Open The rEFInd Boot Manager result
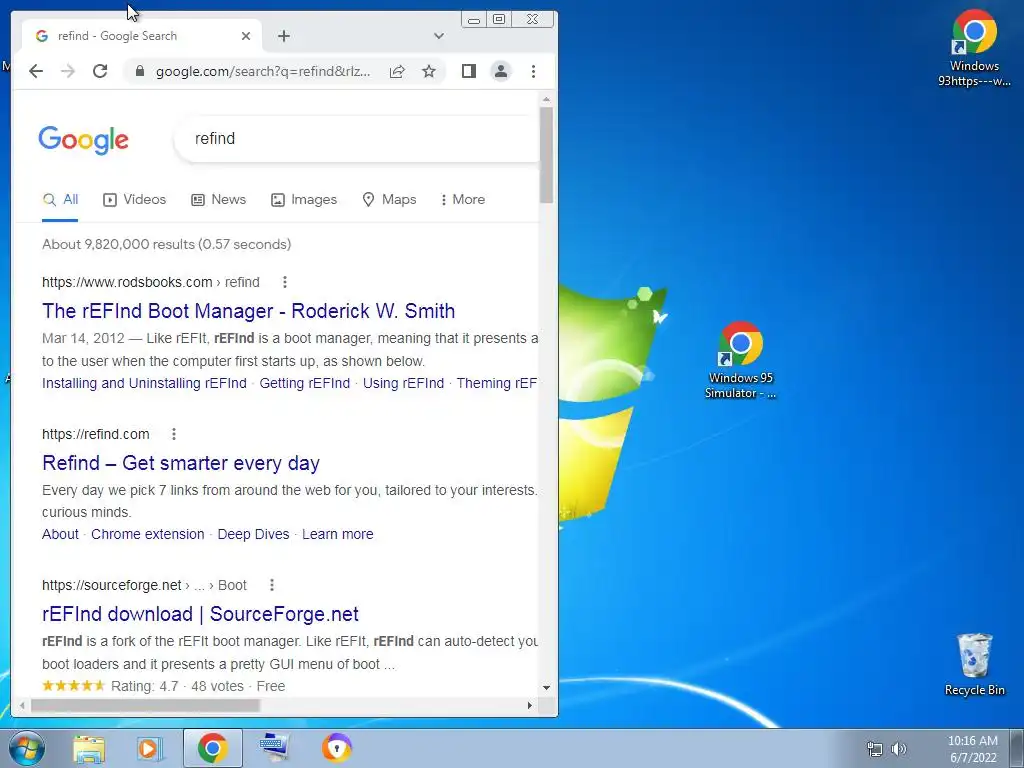This screenshot has width=1024, height=768. (248, 311)
